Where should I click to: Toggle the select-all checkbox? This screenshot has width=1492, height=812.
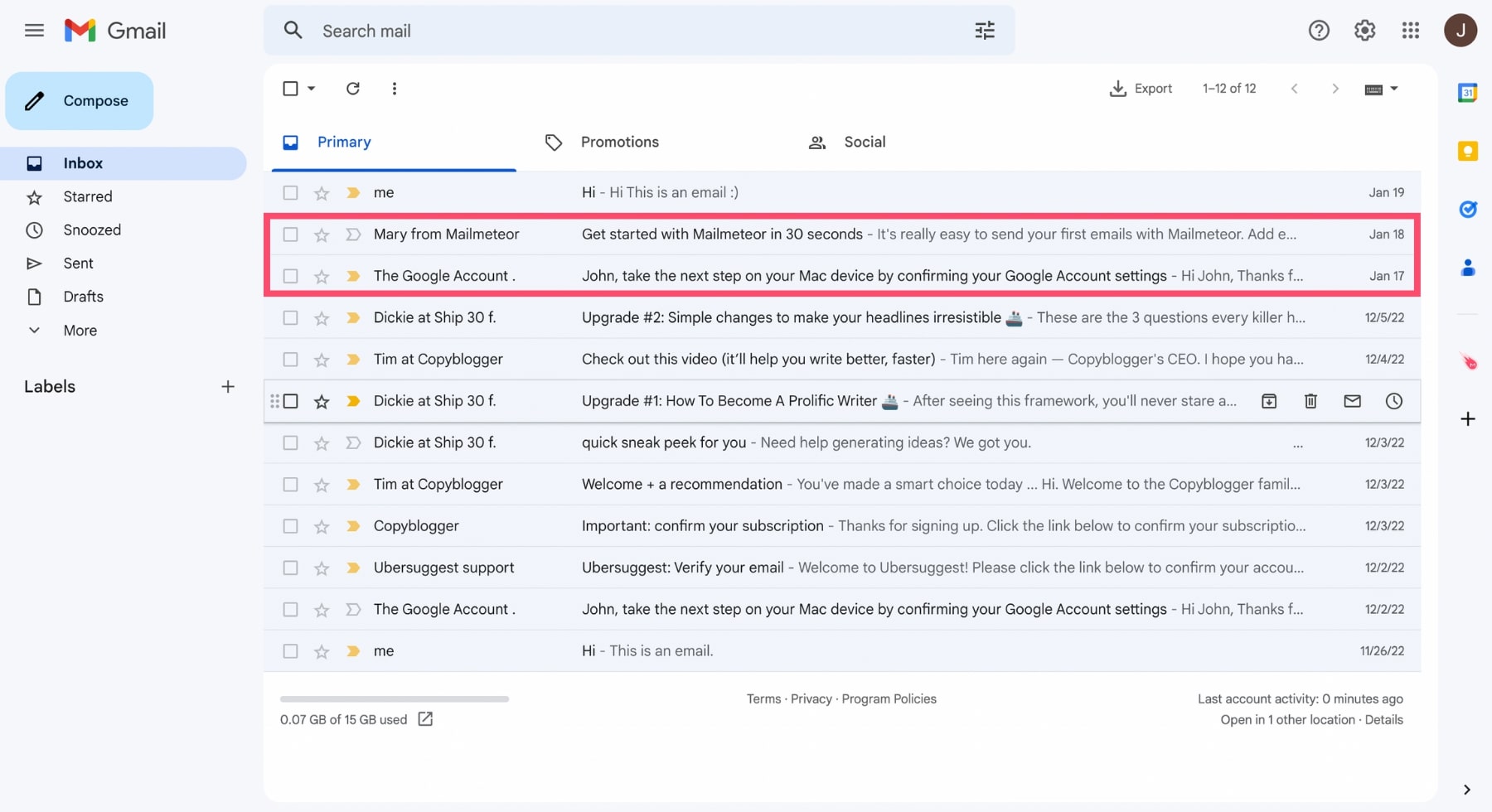[x=290, y=89]
